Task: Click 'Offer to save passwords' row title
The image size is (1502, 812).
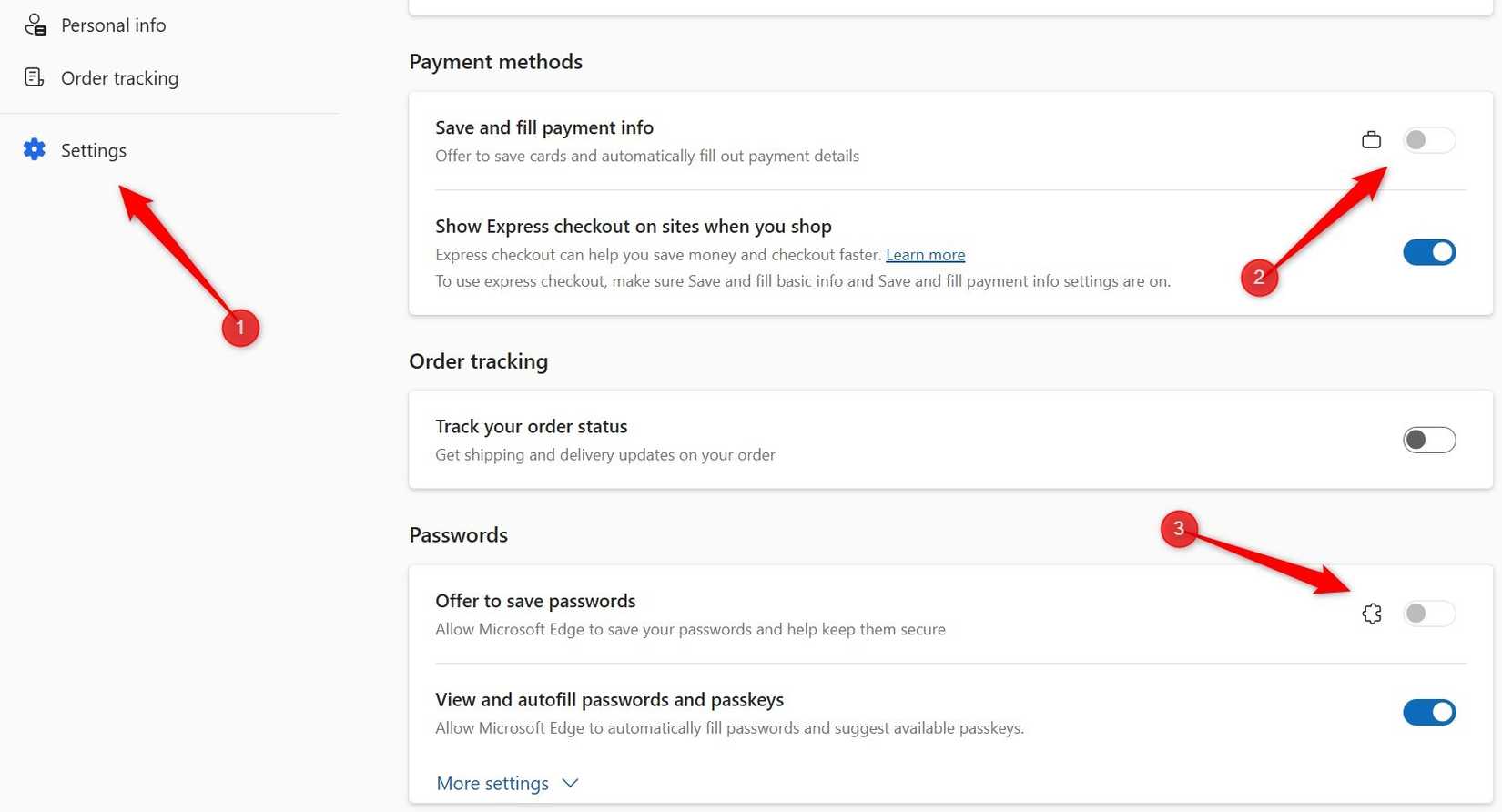Action: pyautogui.click(x=535, y=601)
